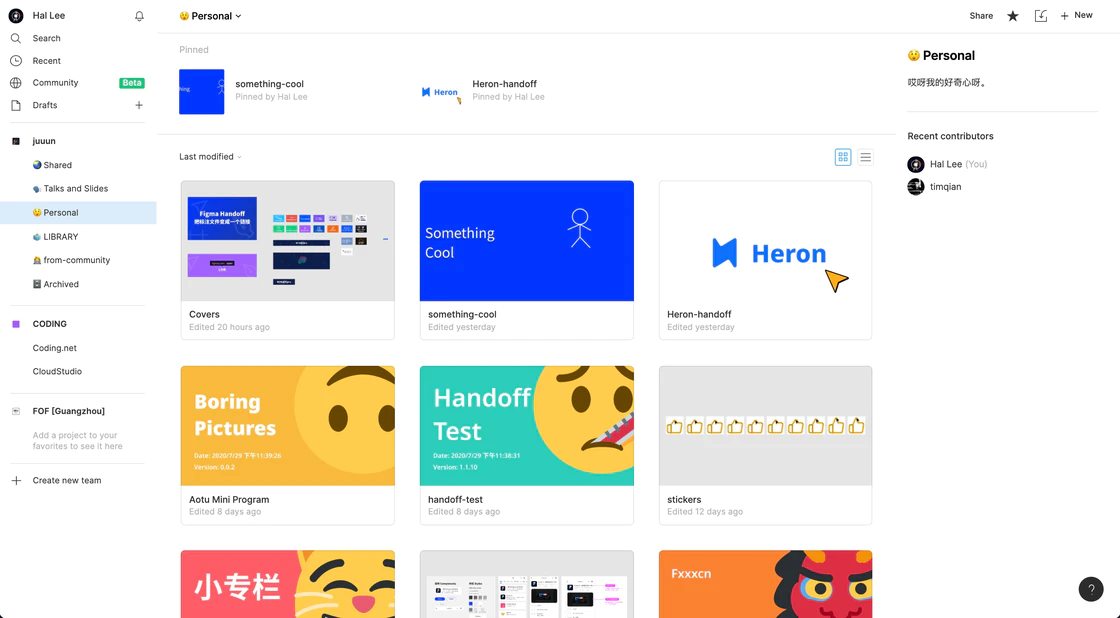Click the FOF [Guangzhou] team icon
This screenshot has height=618, width=1120.
(x=16, y=412)
